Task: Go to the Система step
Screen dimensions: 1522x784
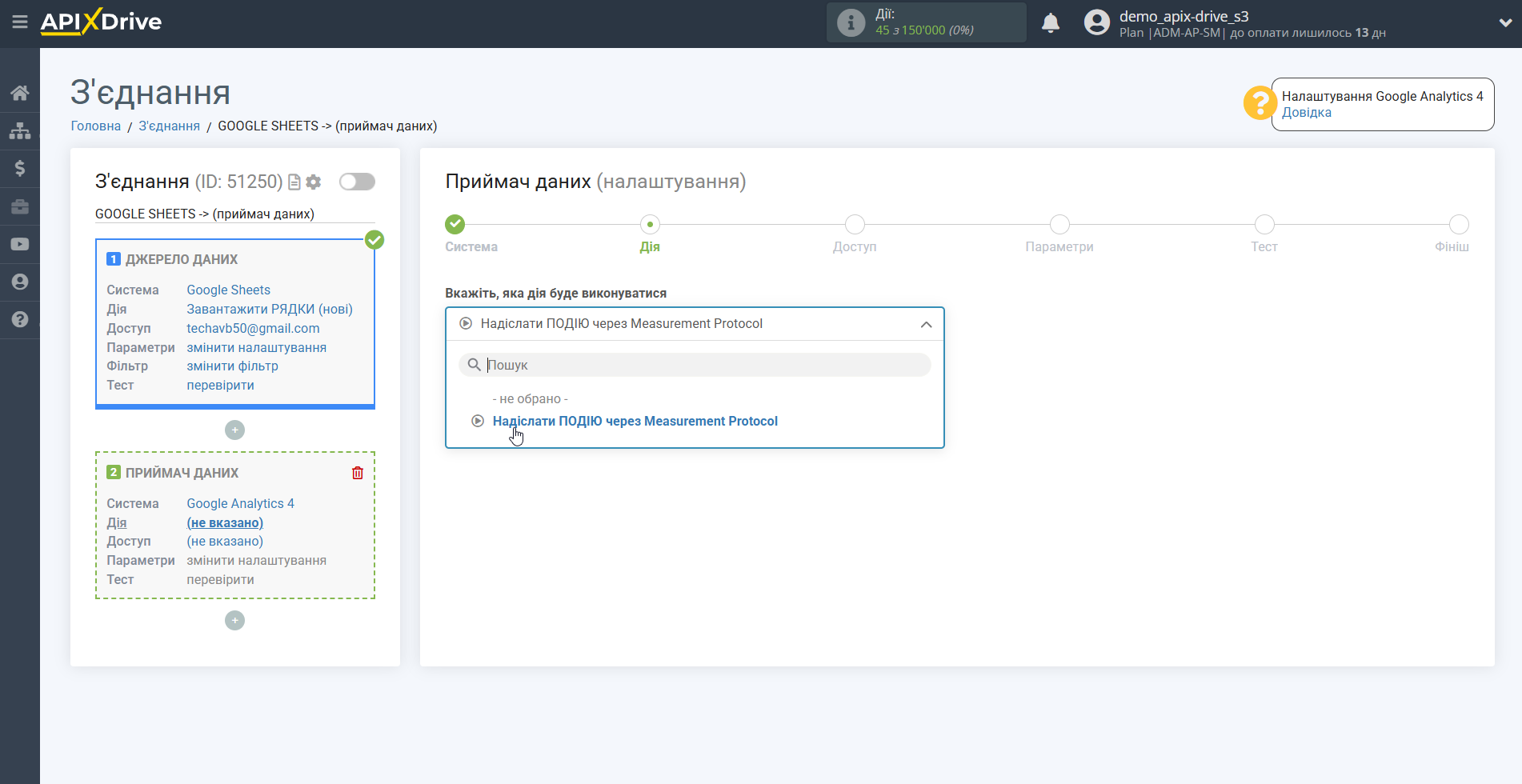Action: 455,224
